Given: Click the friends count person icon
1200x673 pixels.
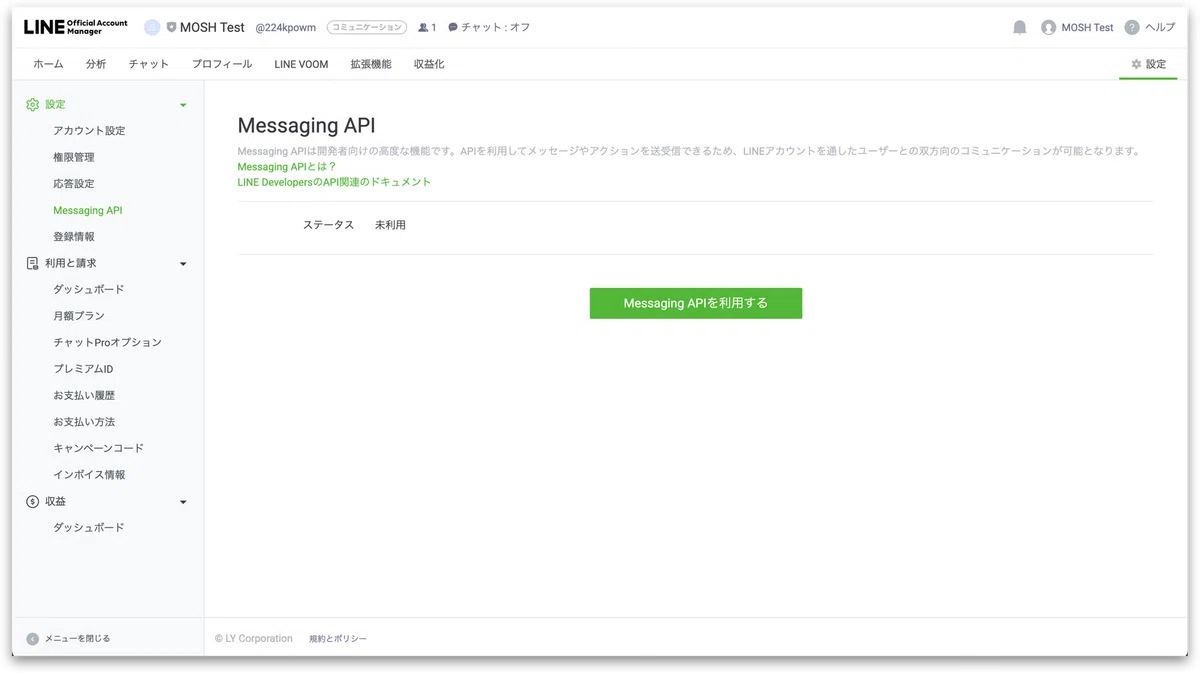Looking at the screenshot, I should coord(424,27).
